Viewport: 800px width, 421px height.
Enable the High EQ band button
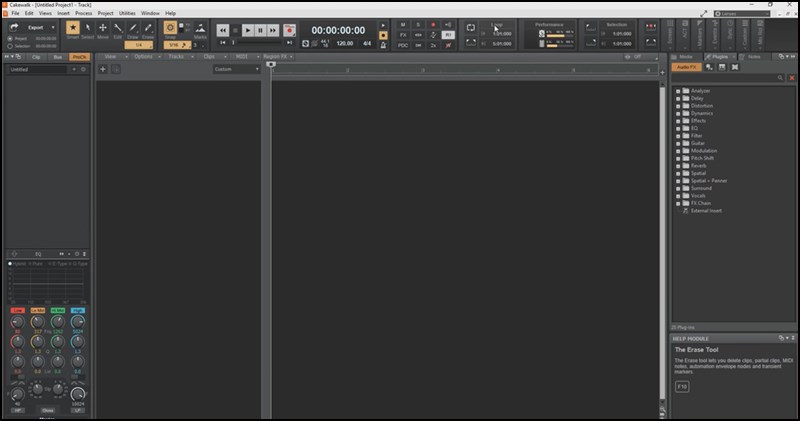78,311
